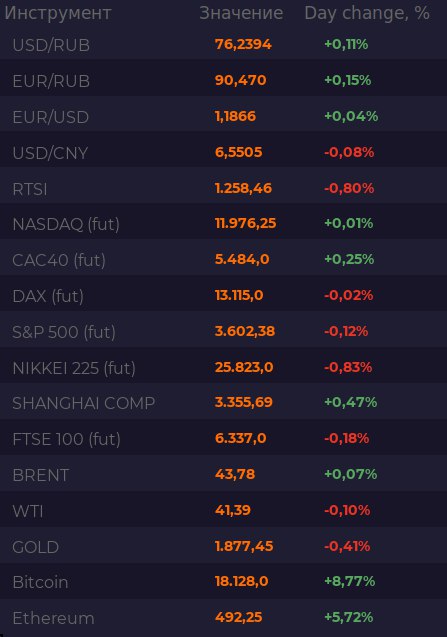
Task: Sort by the Day change, % column header
Action: (367, 13)
